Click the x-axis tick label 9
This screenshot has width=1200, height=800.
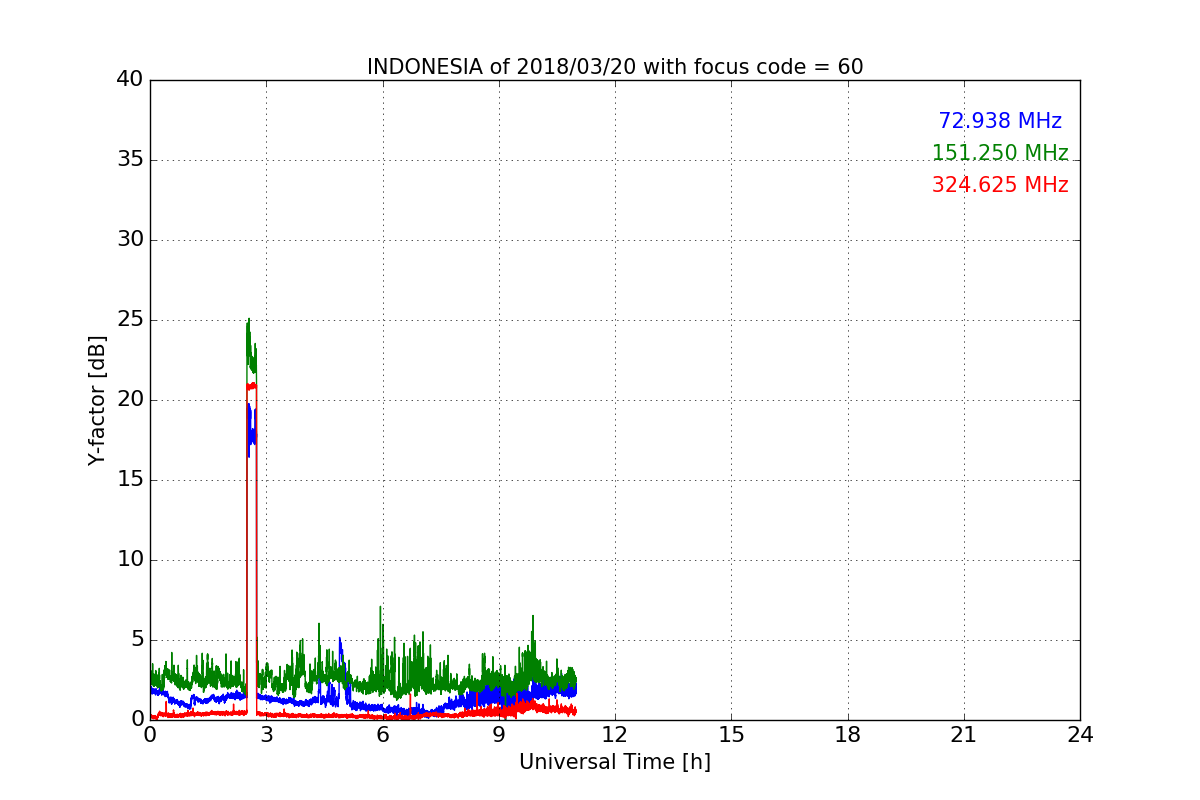[499, 735]
